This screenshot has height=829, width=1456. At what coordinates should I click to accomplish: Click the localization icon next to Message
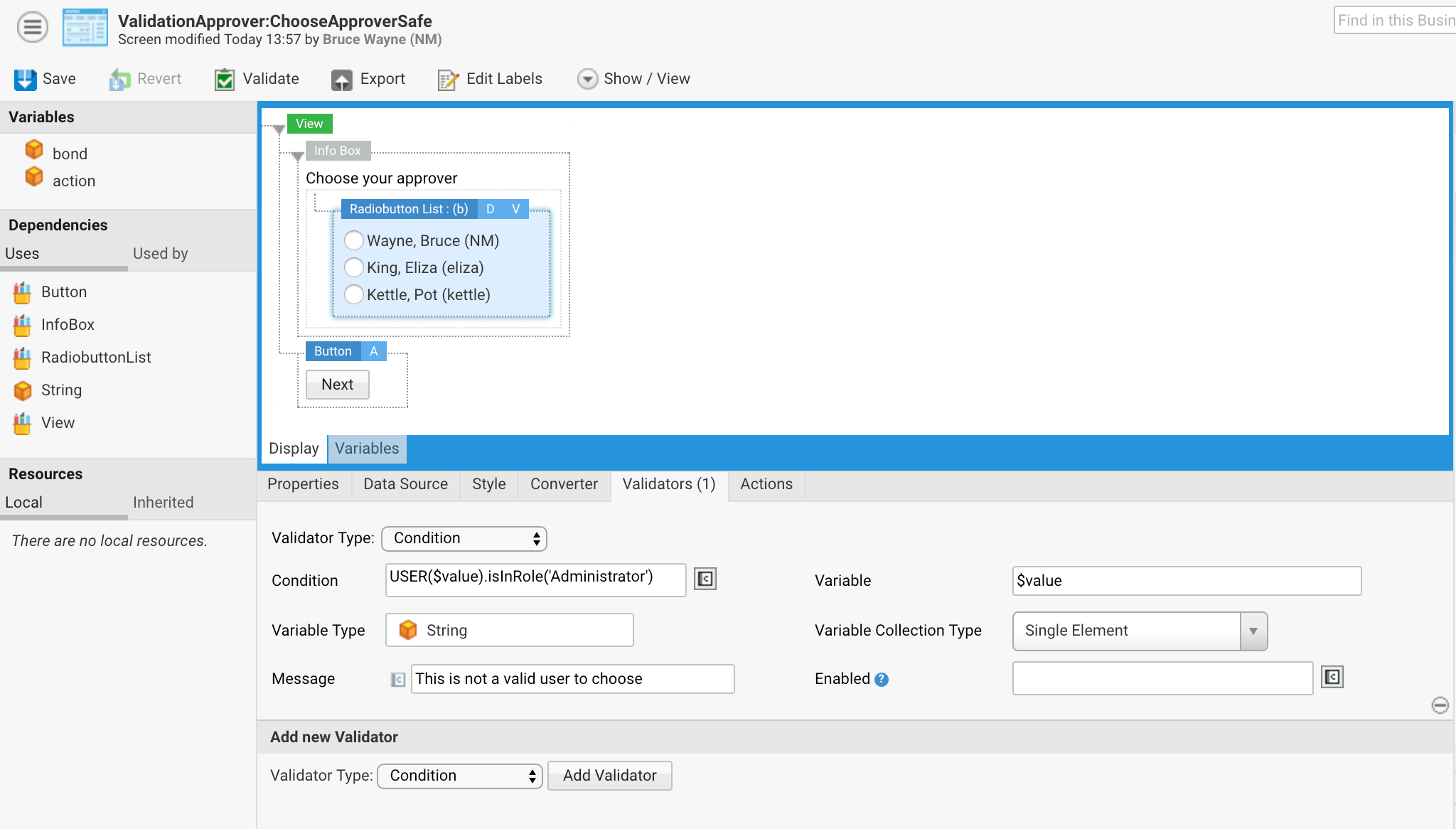point(399,678)
